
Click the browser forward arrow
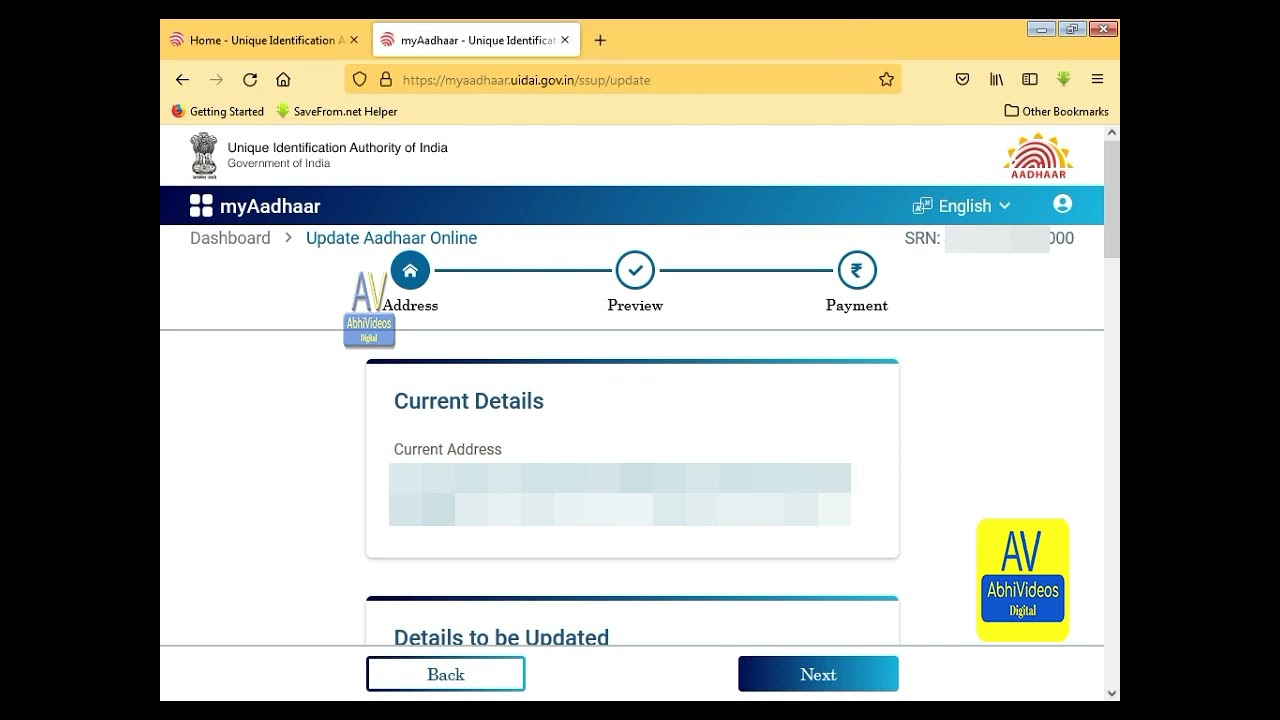tap(216, 80)
